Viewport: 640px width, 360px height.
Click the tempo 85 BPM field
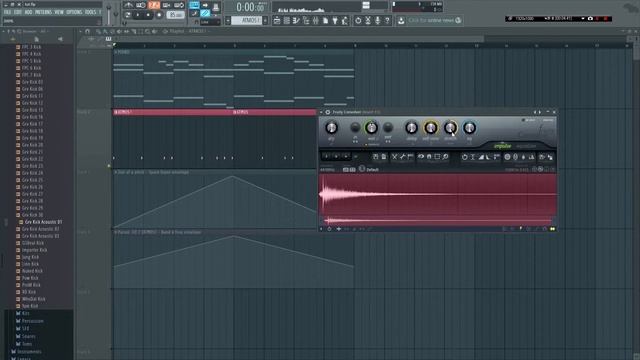click(x=176, y=15)
